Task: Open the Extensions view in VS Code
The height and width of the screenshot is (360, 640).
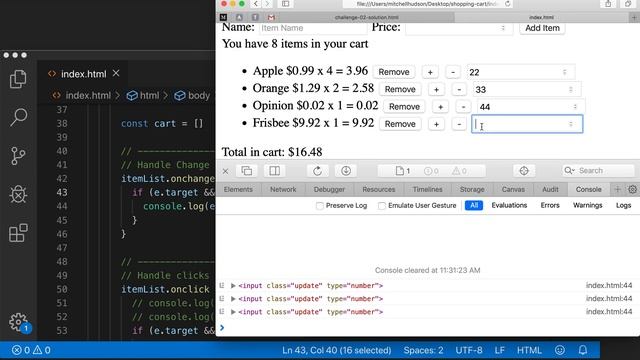Action: 18,233
